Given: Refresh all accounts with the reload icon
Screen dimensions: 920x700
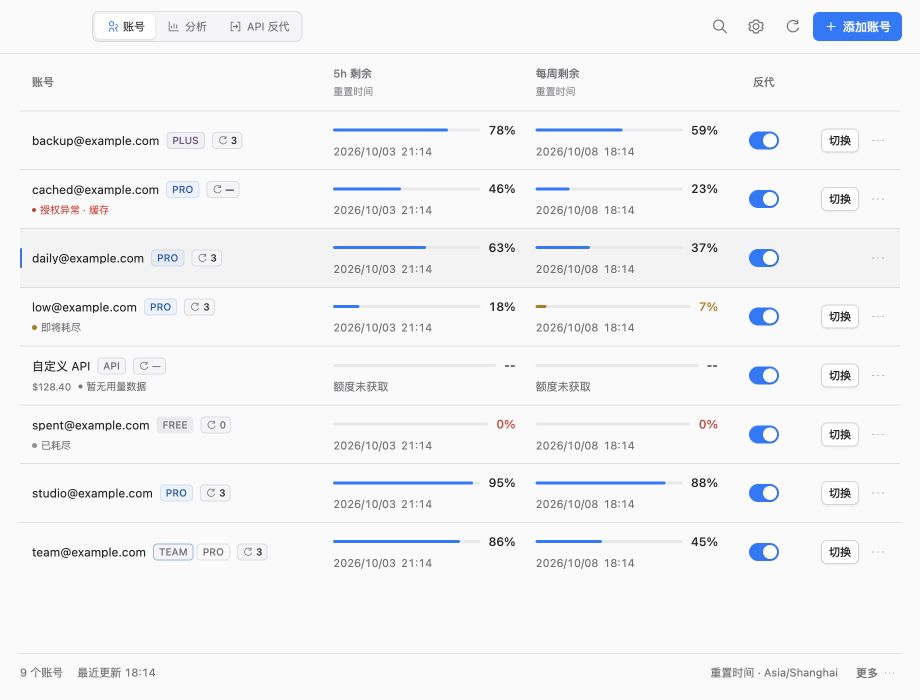Looking at the screenshot, I should pyautogui.click(x=793, y=26).
